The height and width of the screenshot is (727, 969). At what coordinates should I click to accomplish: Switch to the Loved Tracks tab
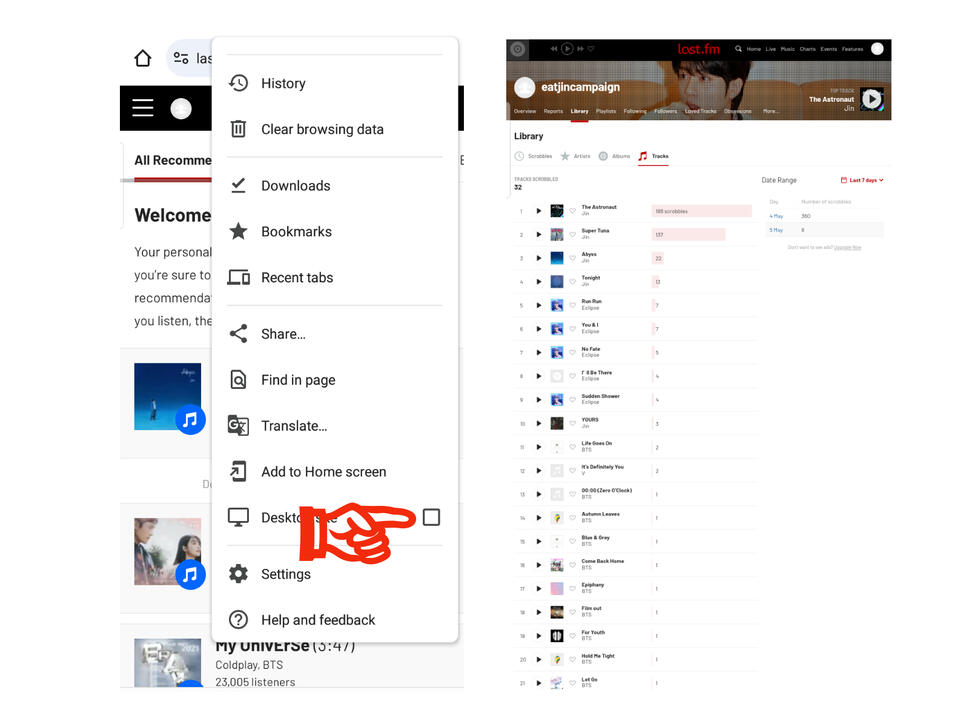[x=700, y=111]
